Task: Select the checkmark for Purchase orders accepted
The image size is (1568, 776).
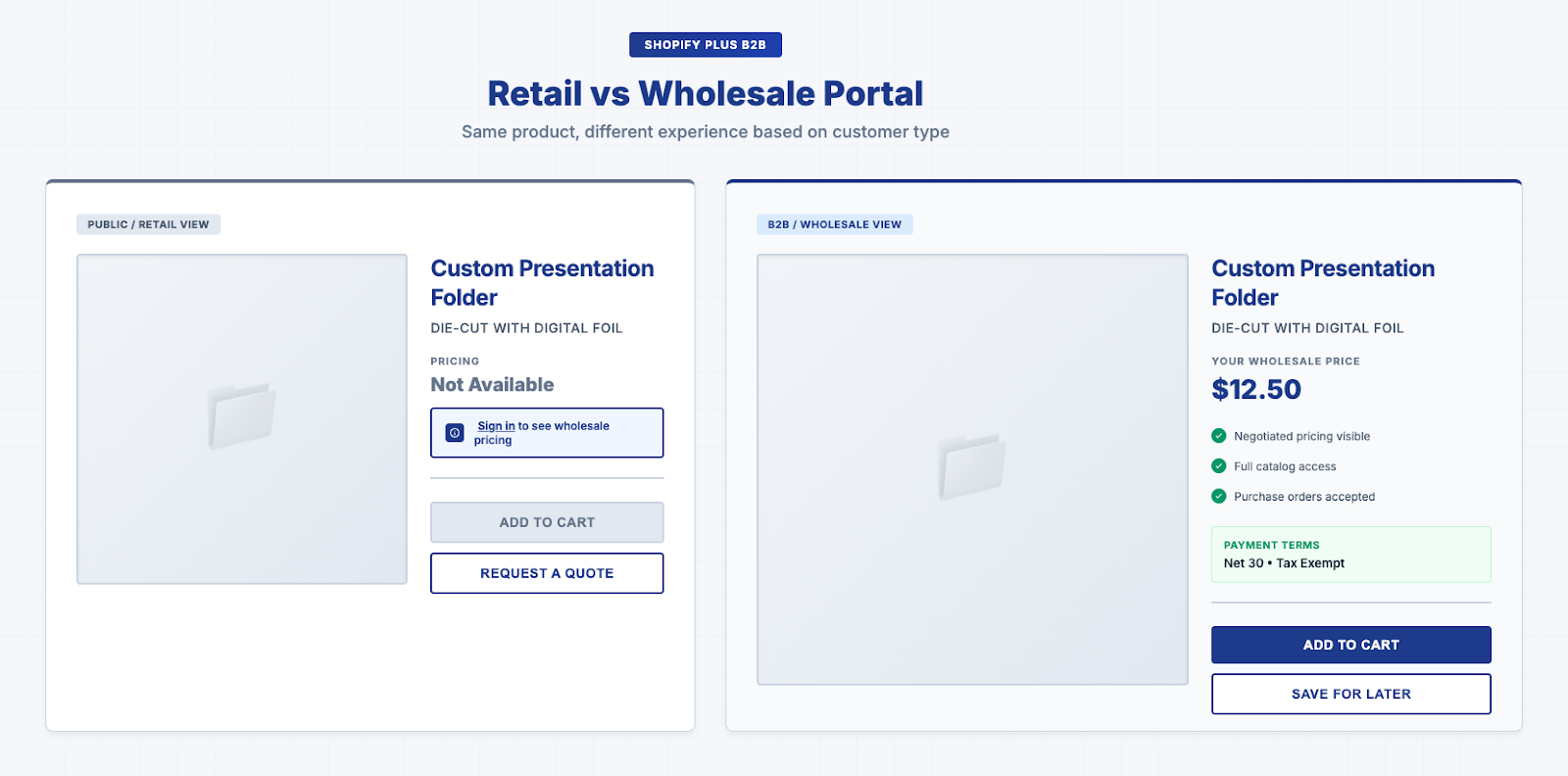Action: [1219, 497]
